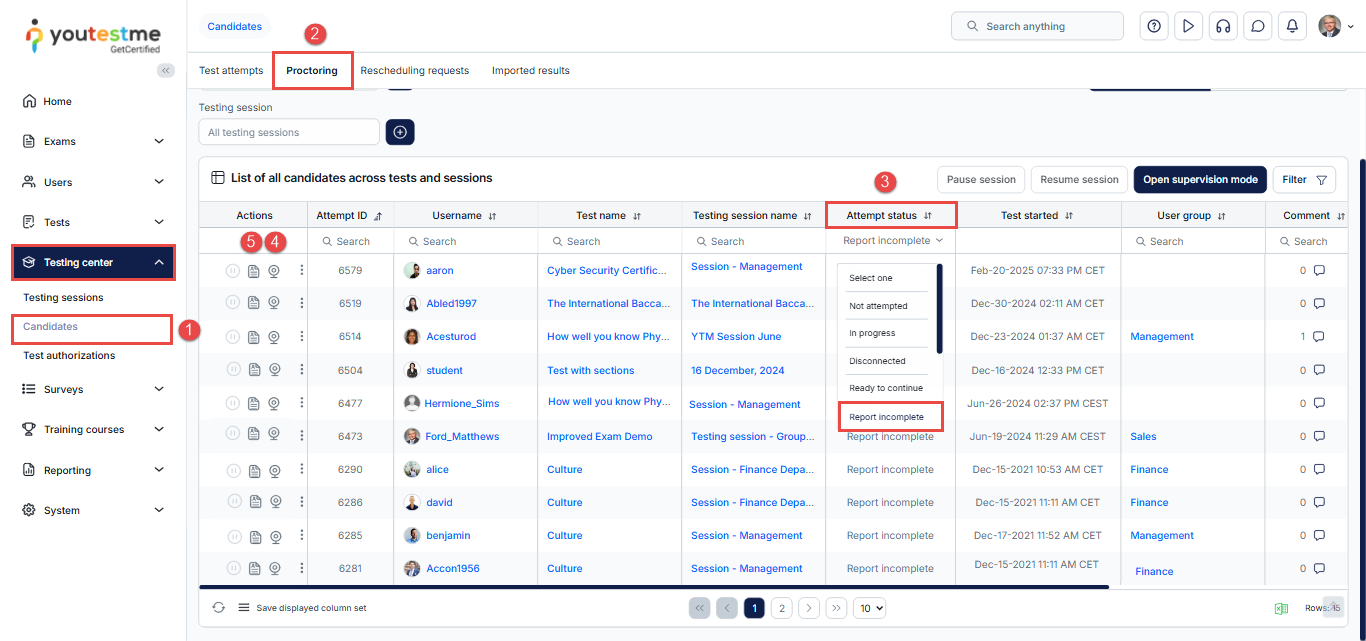
Task: Click the headphones support icon
Action: (x=1223, y=26)
